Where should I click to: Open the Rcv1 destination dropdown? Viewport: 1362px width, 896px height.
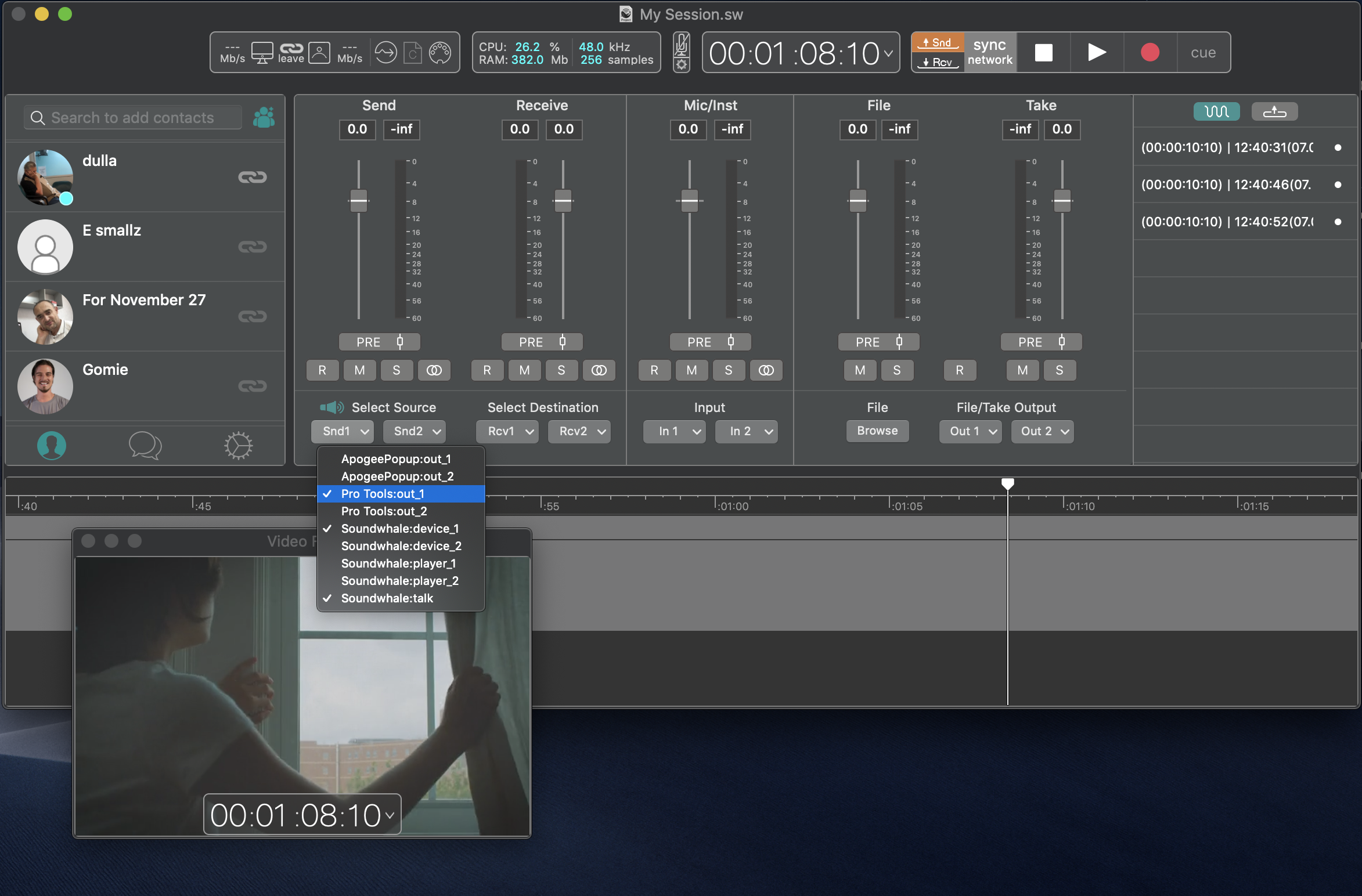pos(507,431)
